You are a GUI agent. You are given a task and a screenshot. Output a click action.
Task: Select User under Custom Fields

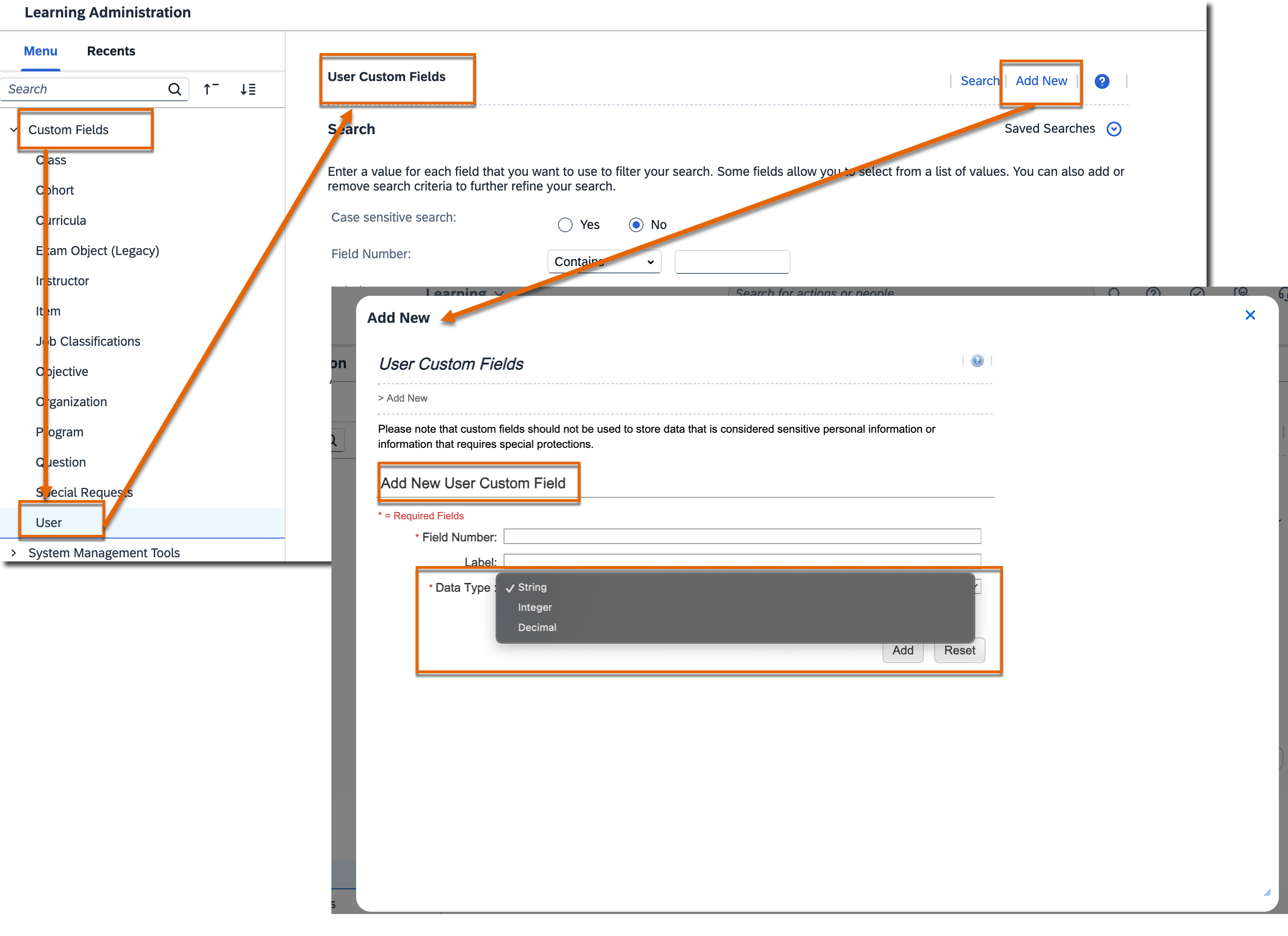pyautogui.click(x=49, y=522)
